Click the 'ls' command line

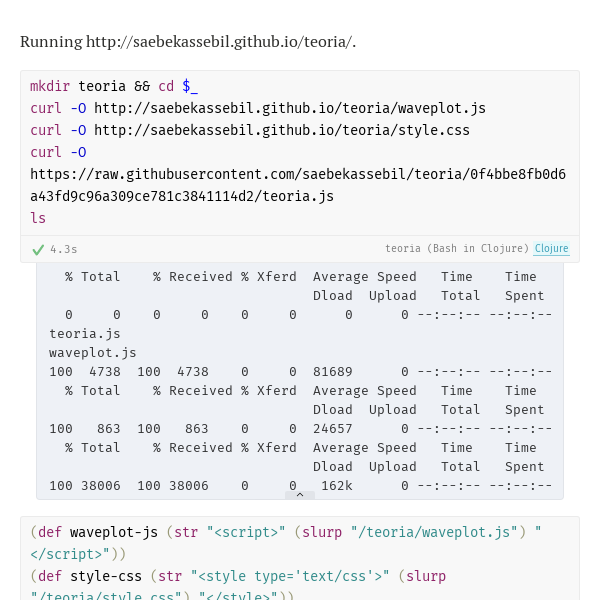[38, 218]
